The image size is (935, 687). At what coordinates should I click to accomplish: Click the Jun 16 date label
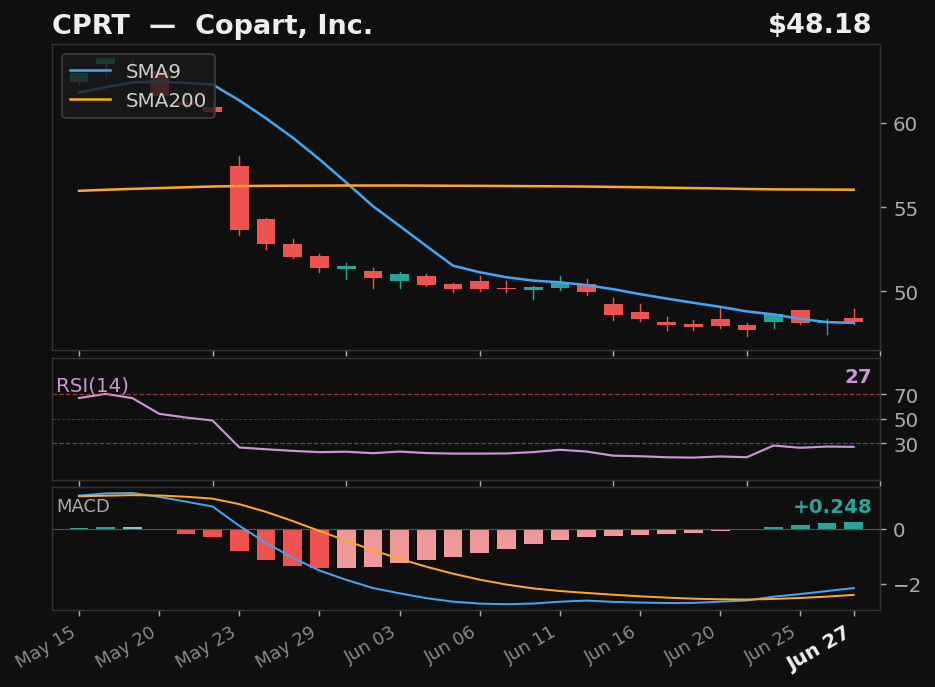[x=610, y=645]
